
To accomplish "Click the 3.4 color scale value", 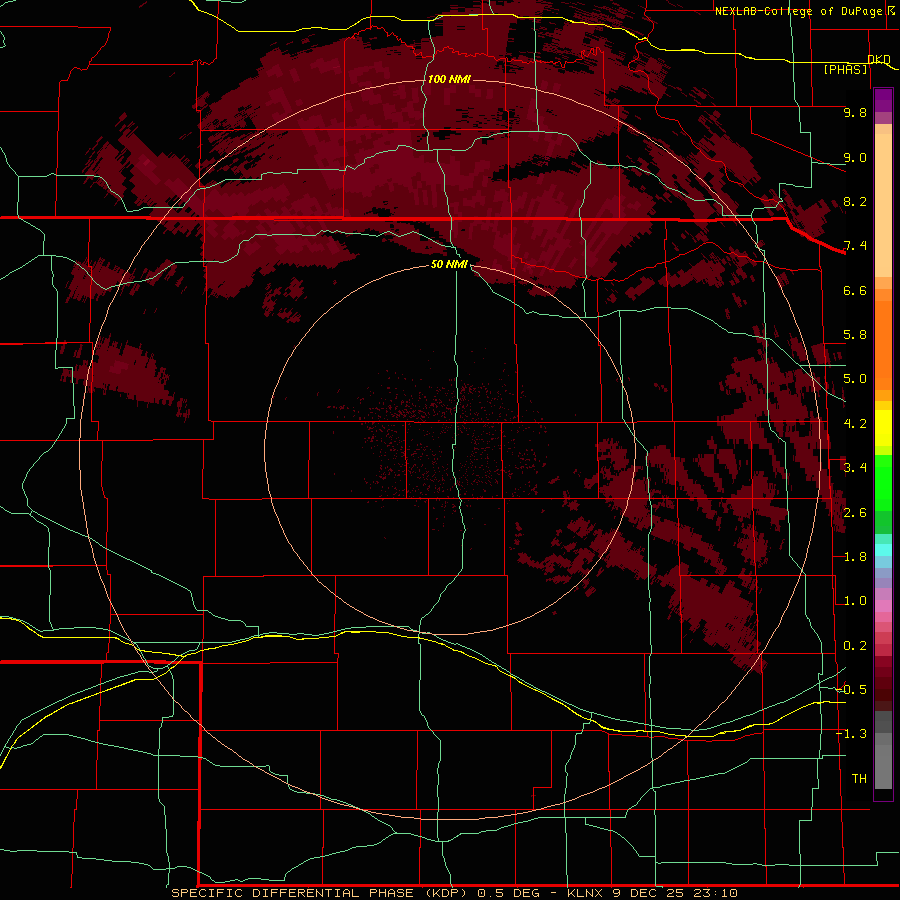I will coord(855,468).
